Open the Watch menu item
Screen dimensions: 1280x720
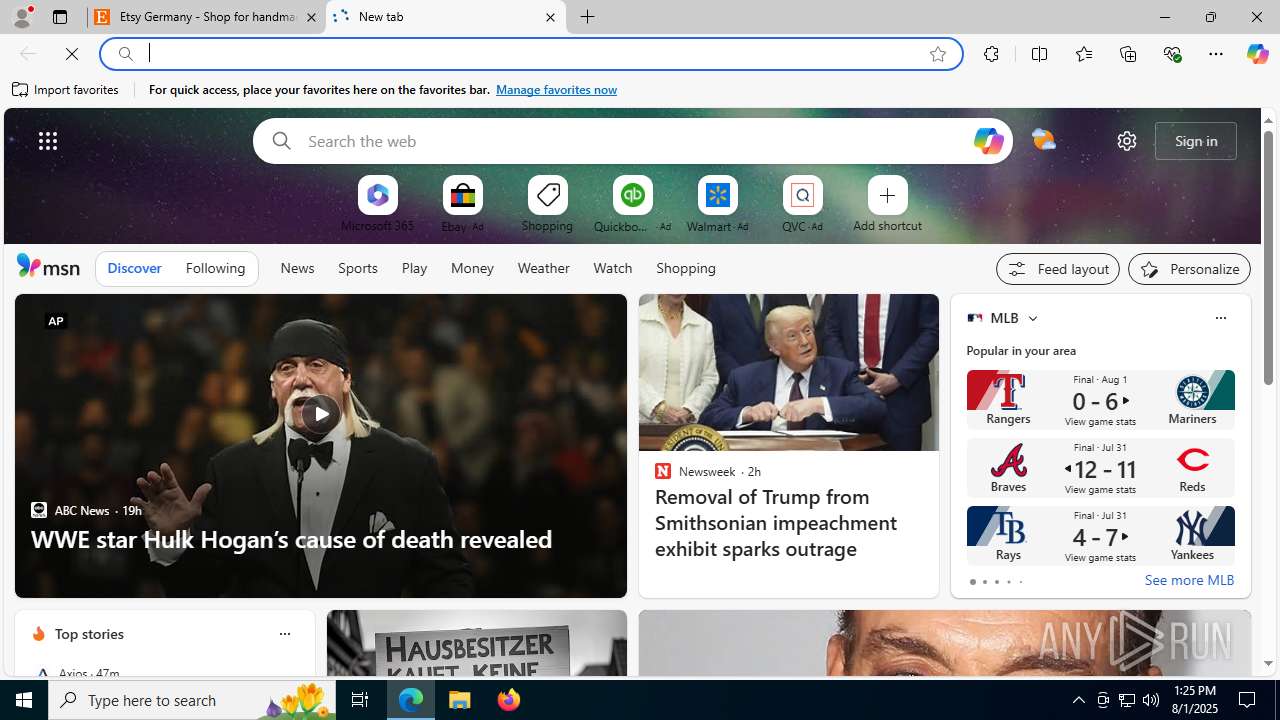612,268
